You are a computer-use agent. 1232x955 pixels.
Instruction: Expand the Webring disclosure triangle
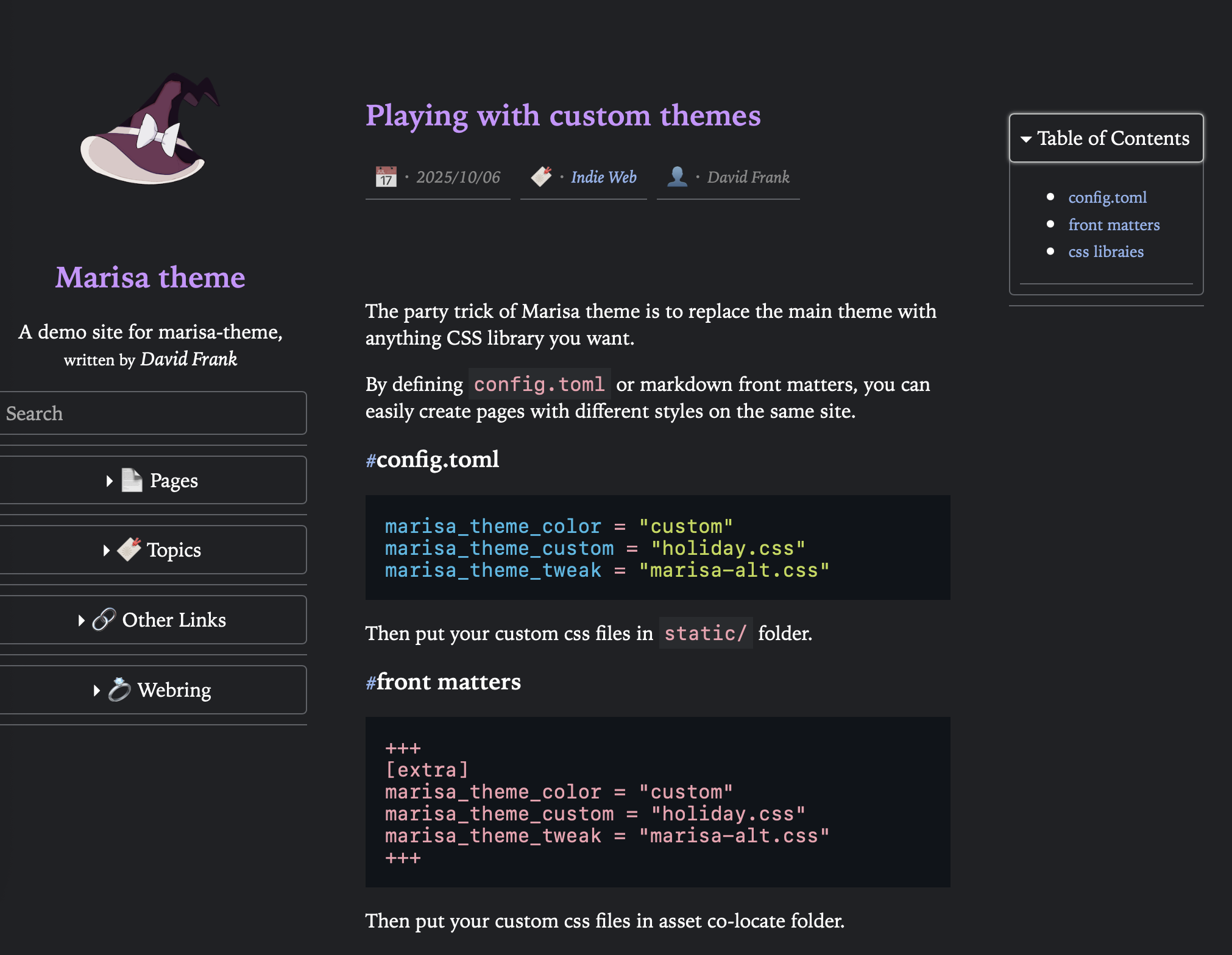pyautogui.click(x=97, y=691)
